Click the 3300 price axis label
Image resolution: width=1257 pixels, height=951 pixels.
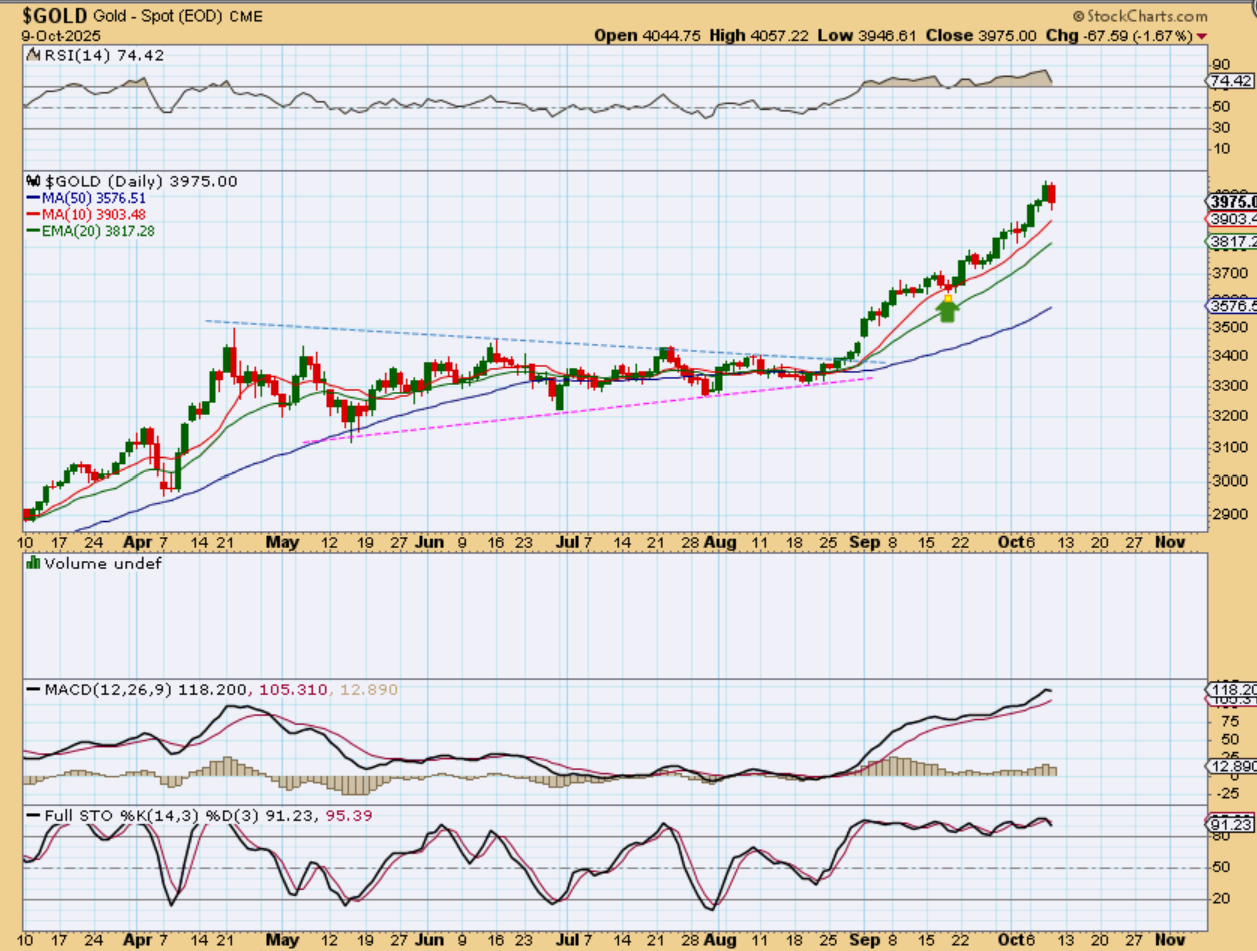pyautogui.click(x=1228, y=385)
